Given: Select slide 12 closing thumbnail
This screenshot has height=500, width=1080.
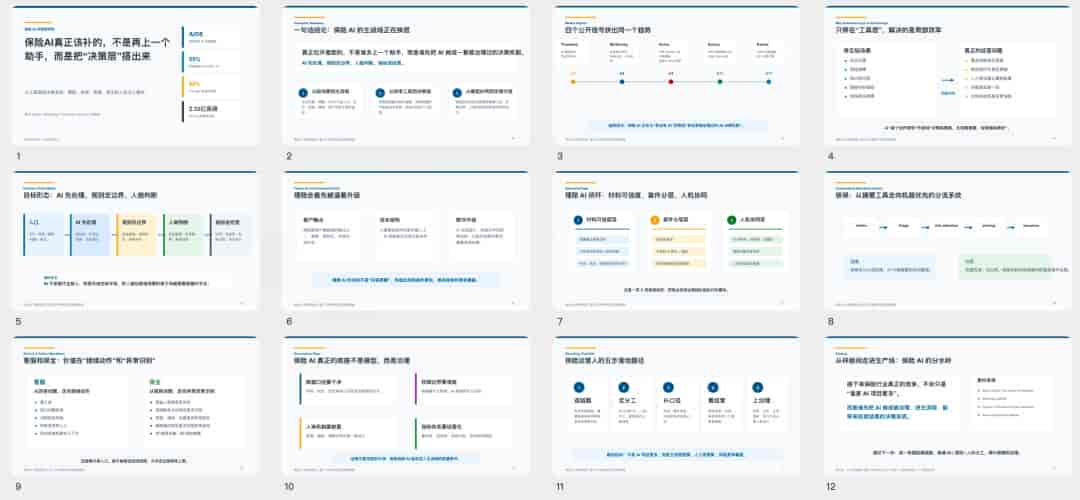Looking at the screenshot, I should point(947,406).
